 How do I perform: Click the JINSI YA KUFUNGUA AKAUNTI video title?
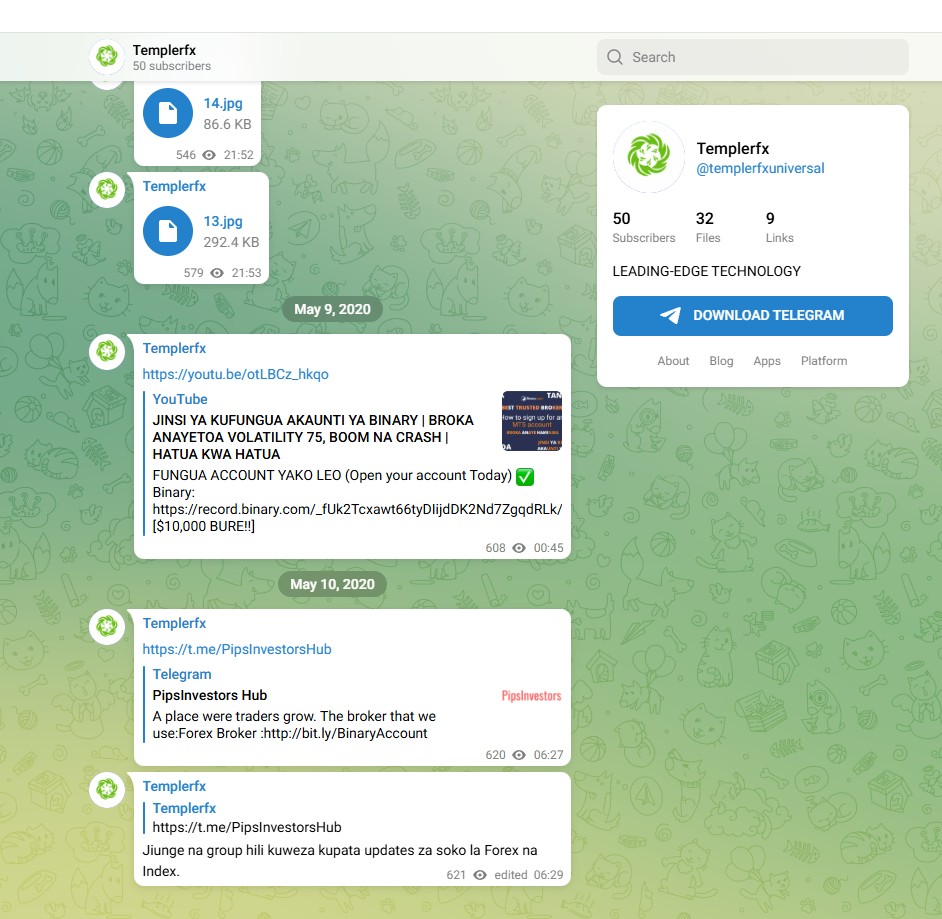point(313,437)
